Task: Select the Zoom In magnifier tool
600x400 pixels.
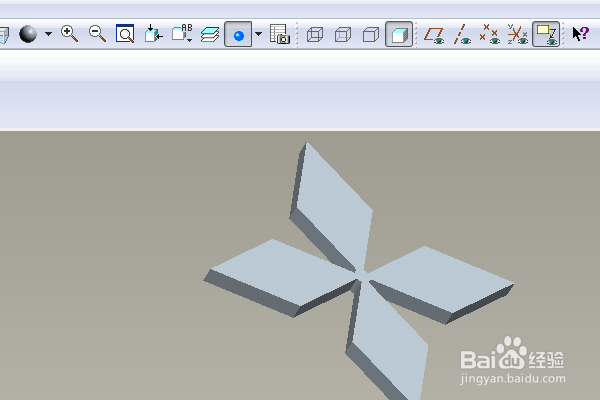Action: 69,34
